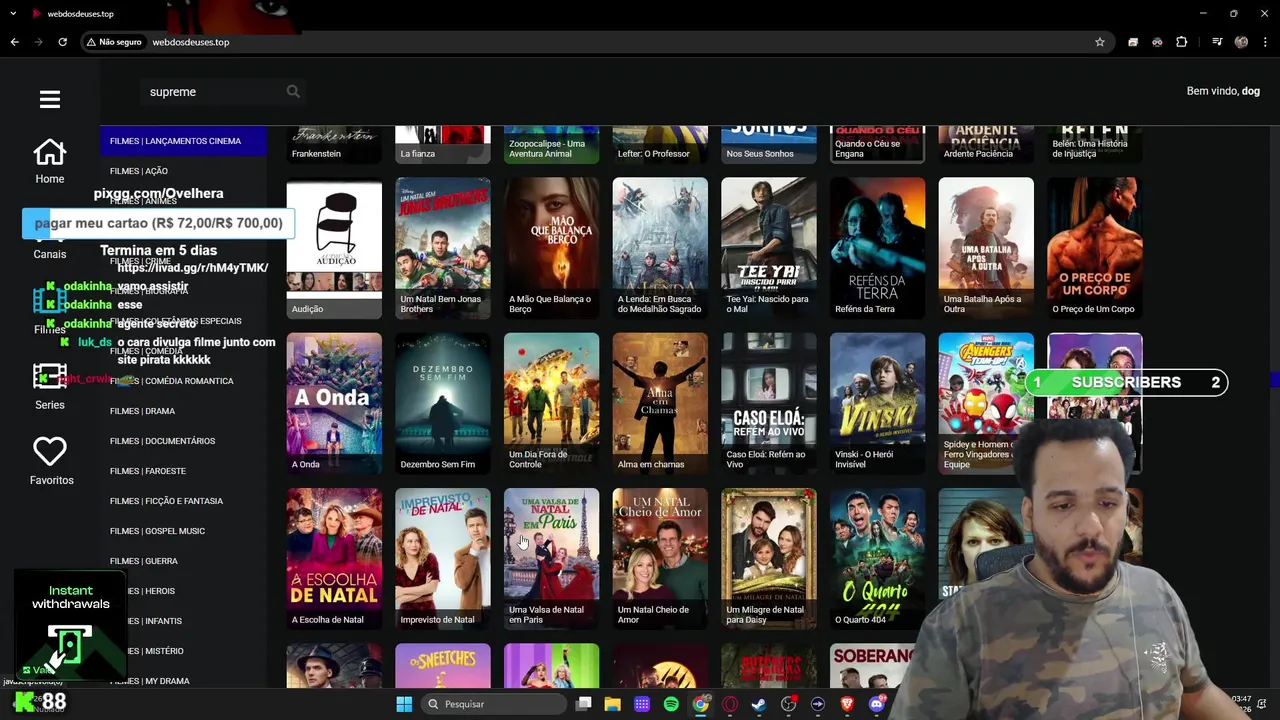Click the search magnifier icon
The width and height of the screenshot is (1280, 720).
click(293, 91)
